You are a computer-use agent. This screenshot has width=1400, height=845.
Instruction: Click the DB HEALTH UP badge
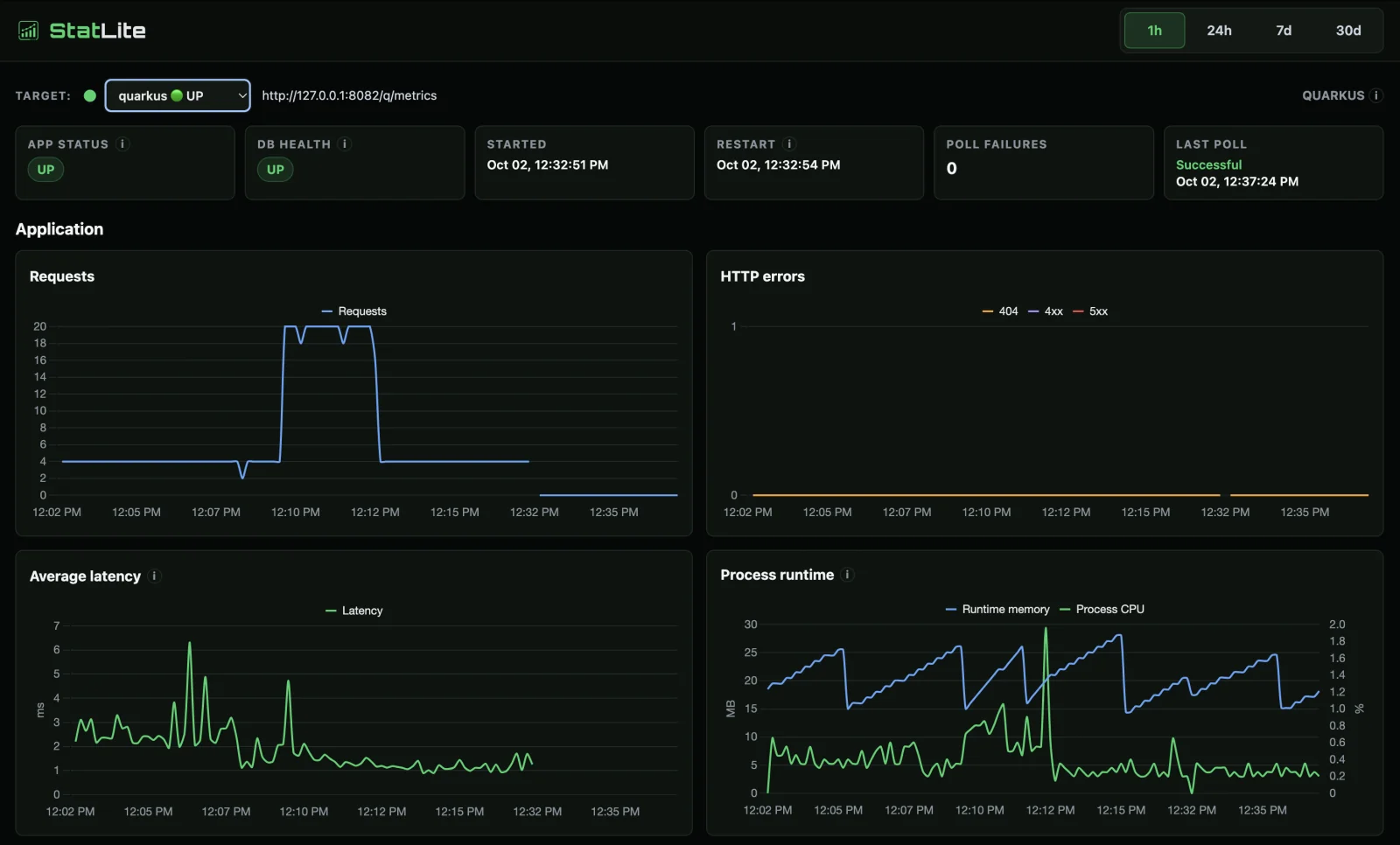click(x=276, y=170)
